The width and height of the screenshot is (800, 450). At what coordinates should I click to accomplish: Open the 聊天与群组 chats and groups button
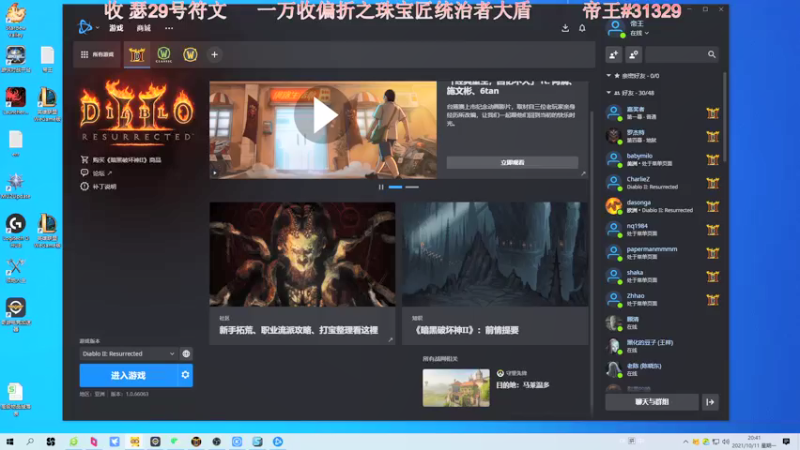(x=652, y=402)
